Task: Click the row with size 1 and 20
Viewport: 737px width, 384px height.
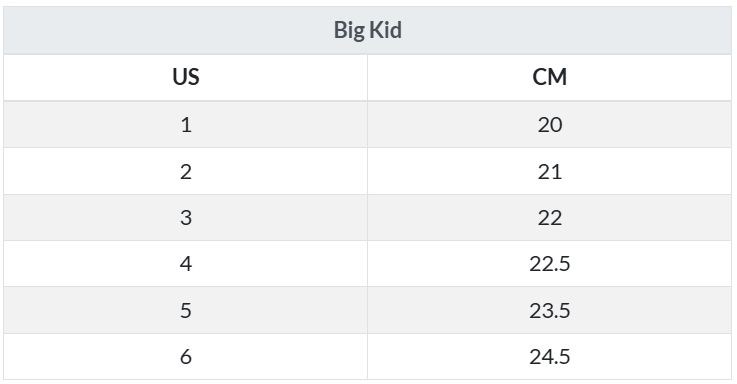Action: pyautogui.click(x=368, y=125)
